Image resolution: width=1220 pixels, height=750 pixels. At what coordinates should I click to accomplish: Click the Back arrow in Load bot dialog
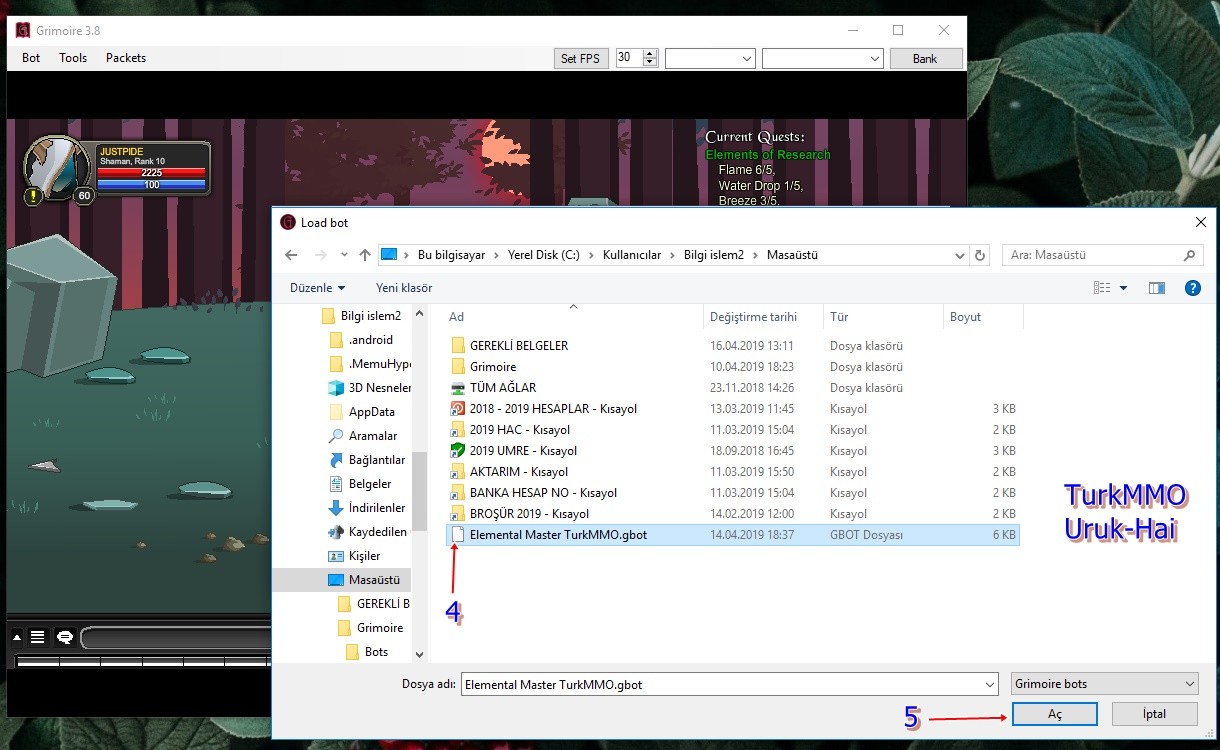point(293,255)
